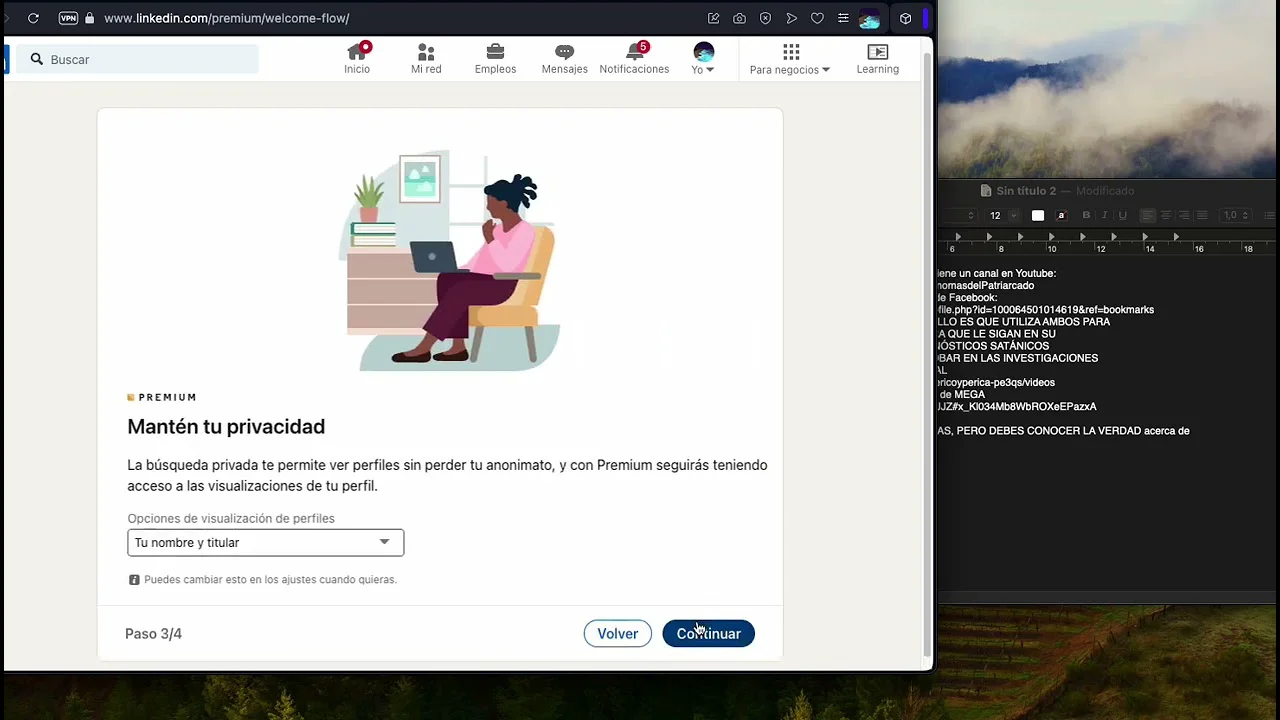The width and height of the screenshot is (1280, 720).
Task: Open the white text color swatch
Action: [1038, 215]
